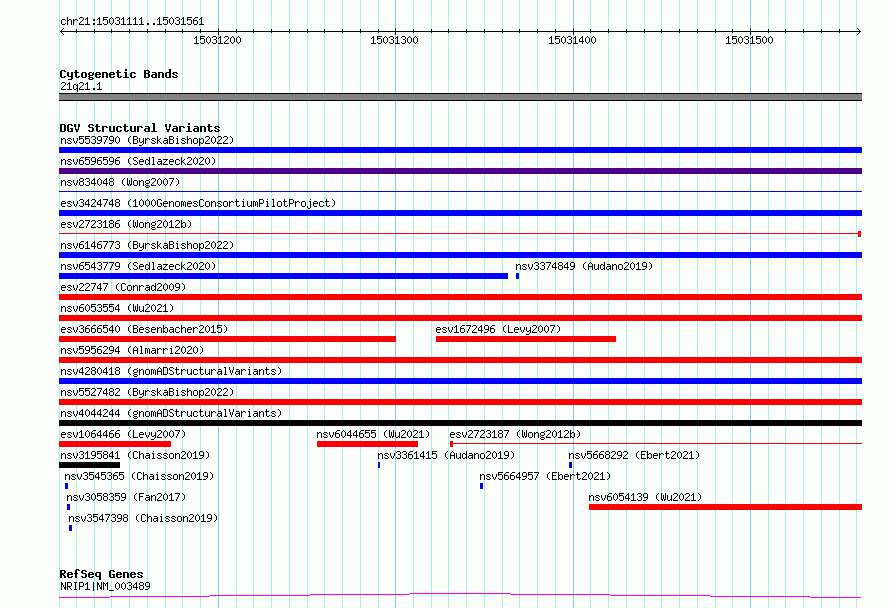Viewport: 890px width, 608px height.
Task: Select the Cytogenetic Bands track heading
Action: click(x=119, y=74)
